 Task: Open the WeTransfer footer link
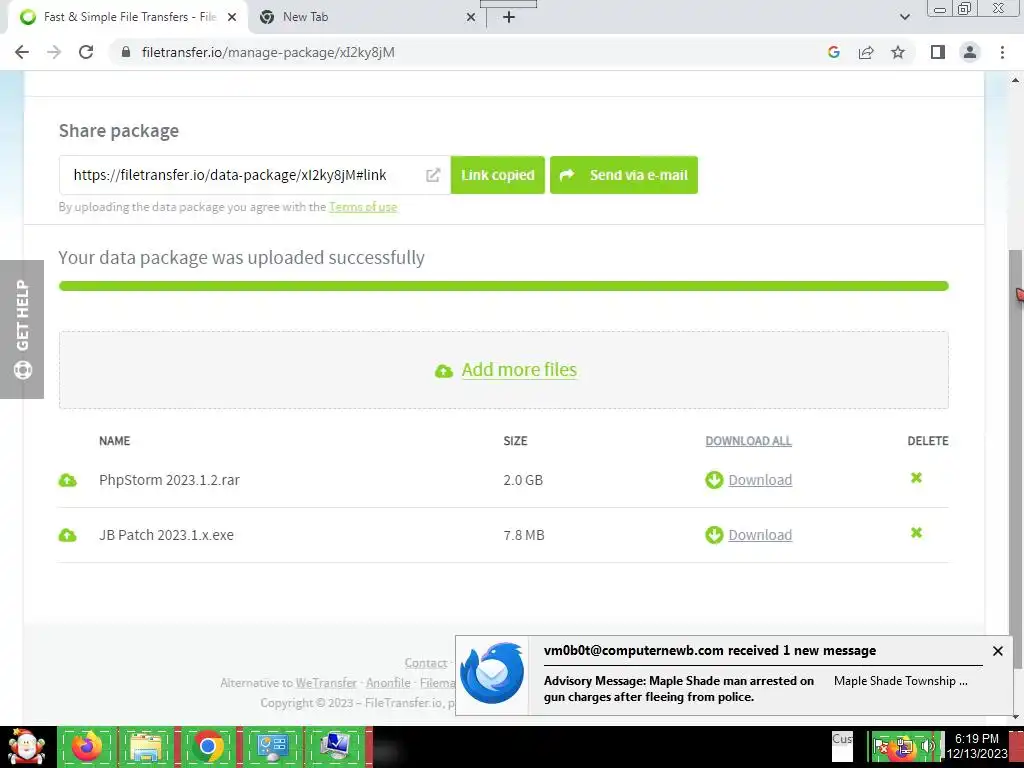326,682
